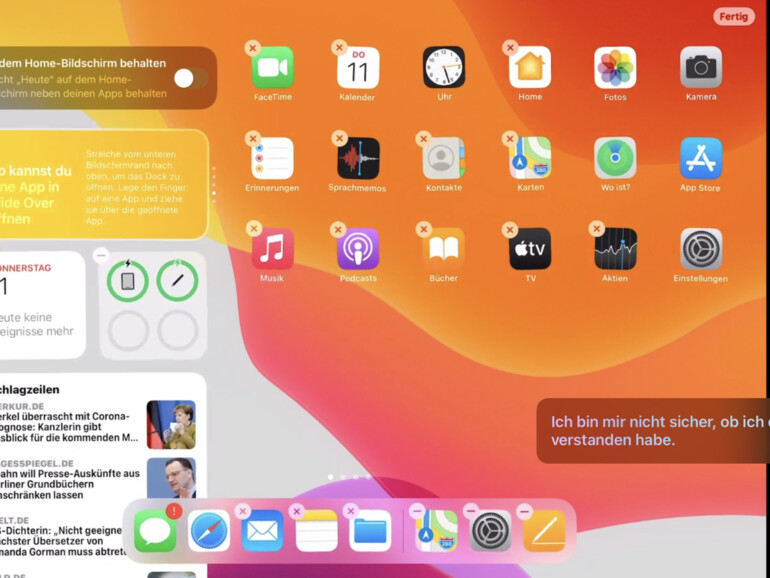The image size is (770, 578).
Task: Toggle the keep on Home-Bildschirm switch
Action: [191, 79]
